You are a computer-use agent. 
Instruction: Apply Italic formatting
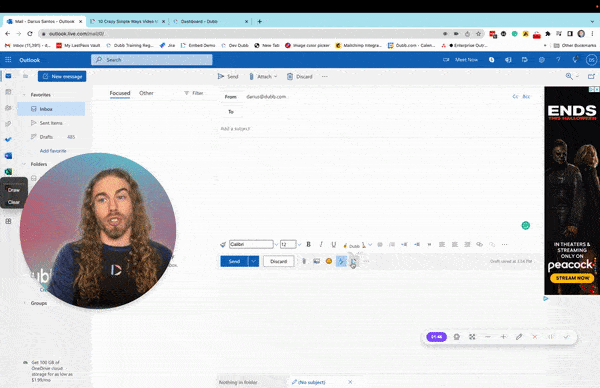point(321,244)
